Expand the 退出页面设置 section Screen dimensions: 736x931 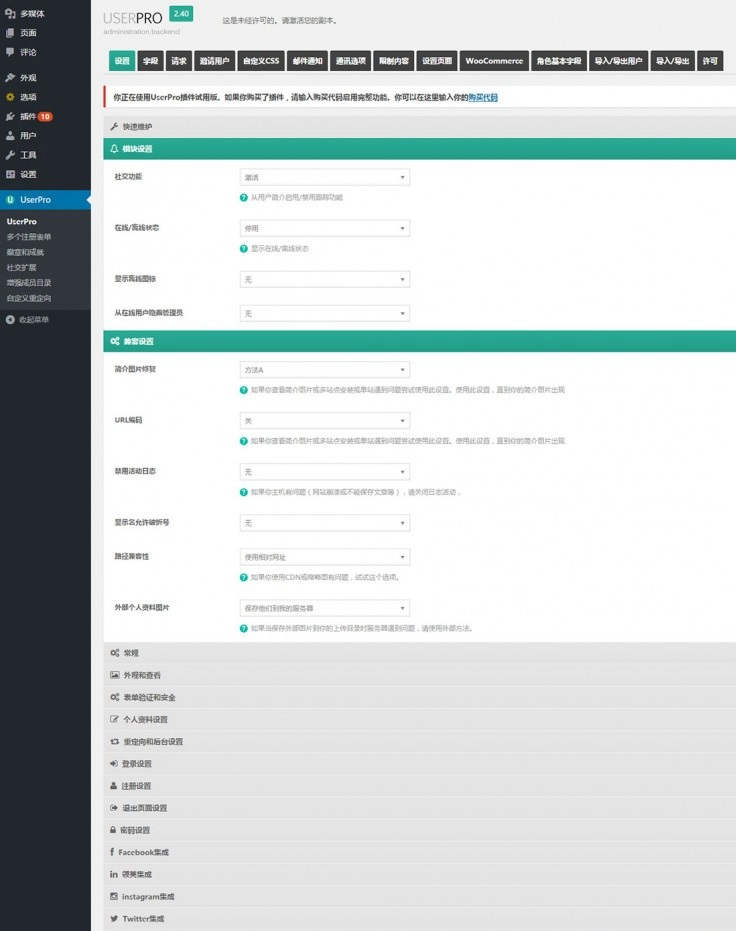click(x=420, y=808)
